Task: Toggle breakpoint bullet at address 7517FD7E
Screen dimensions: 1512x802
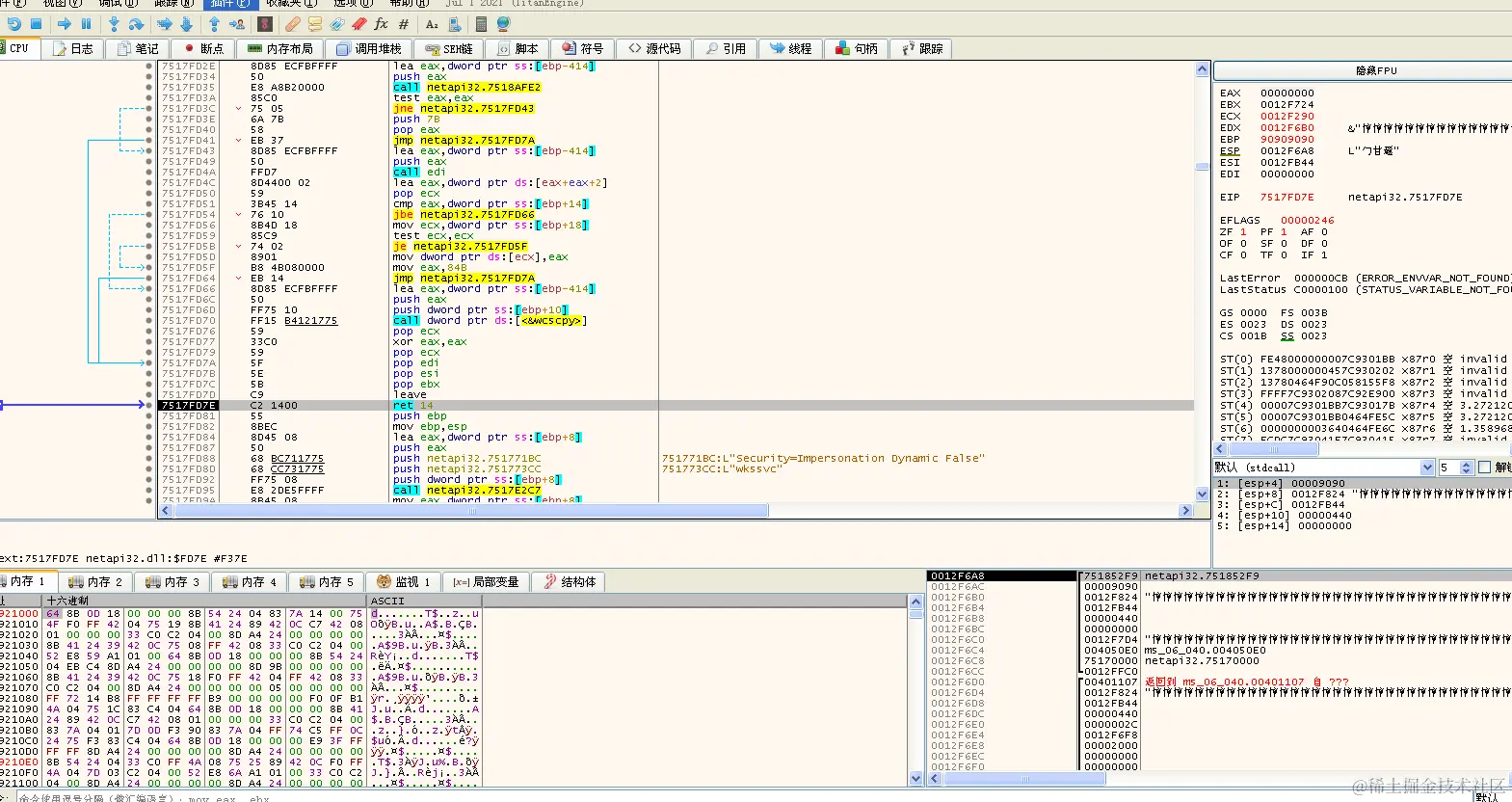Action: [x=148, y=406]
